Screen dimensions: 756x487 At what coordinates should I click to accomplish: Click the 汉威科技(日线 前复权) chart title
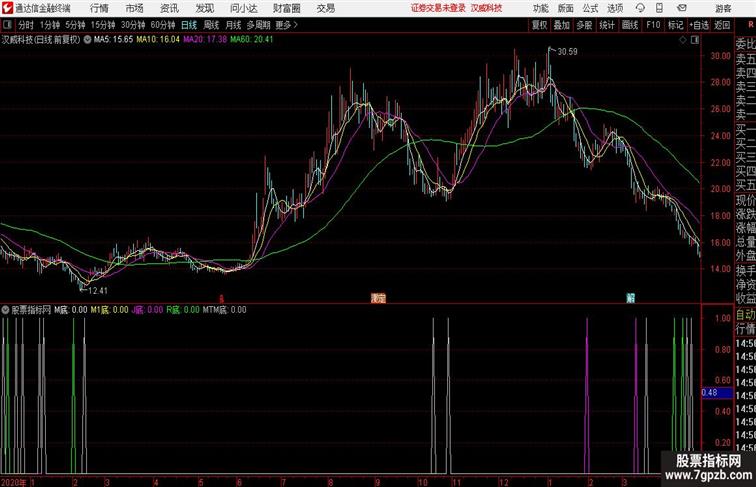pos(41,40)
